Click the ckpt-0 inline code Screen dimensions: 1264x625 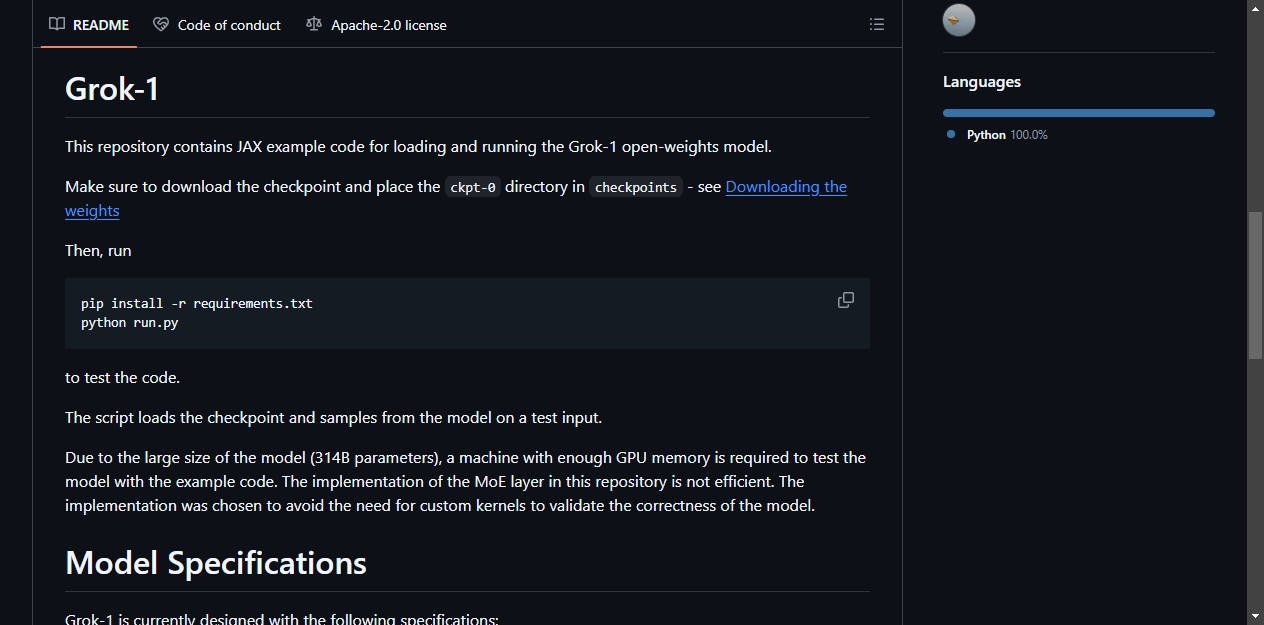click(473, 187)
